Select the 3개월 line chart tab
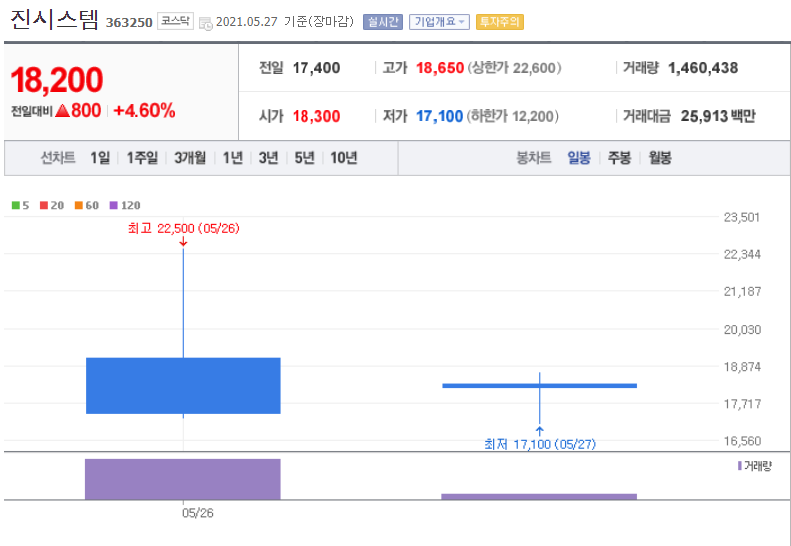 (190, 158)
